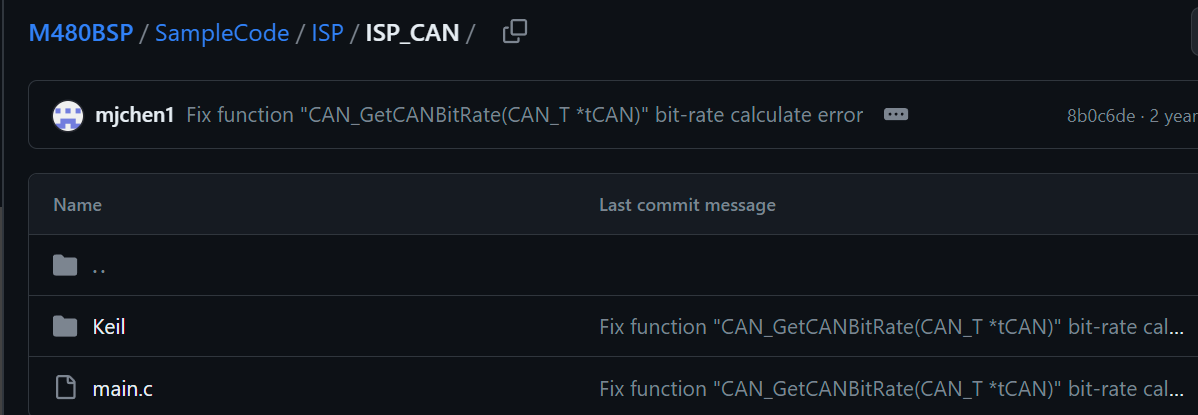The image size is (1198, 415).
Task: Copy the ISP_CAN path to clipboard
Action: tap(514, 32)
